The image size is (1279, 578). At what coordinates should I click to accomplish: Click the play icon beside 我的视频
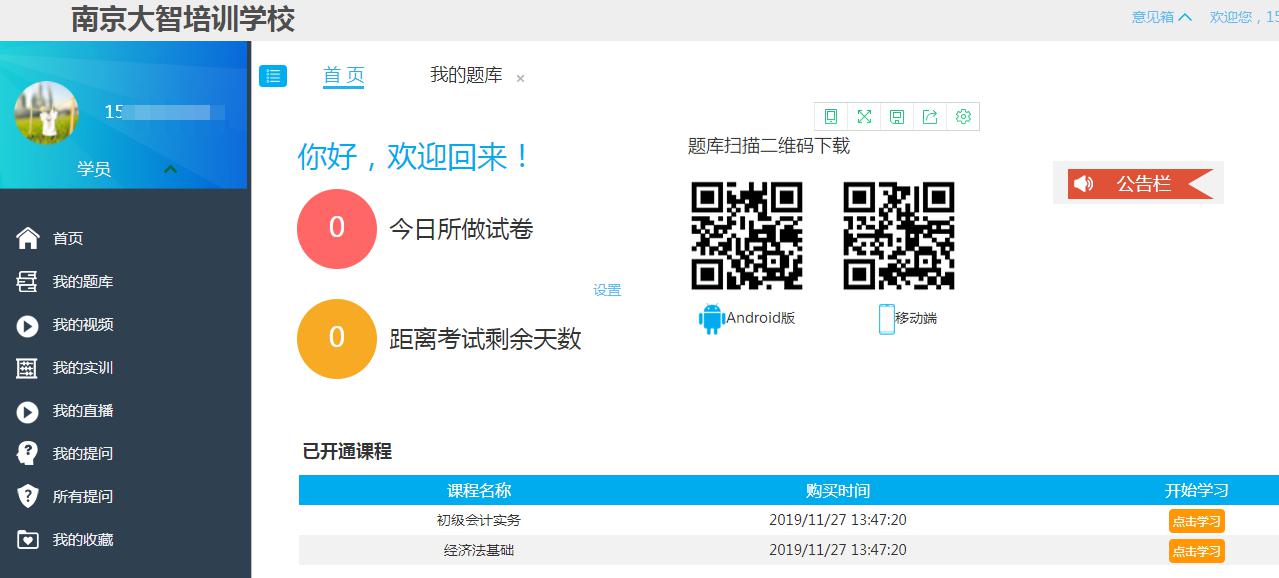(27, 325)
